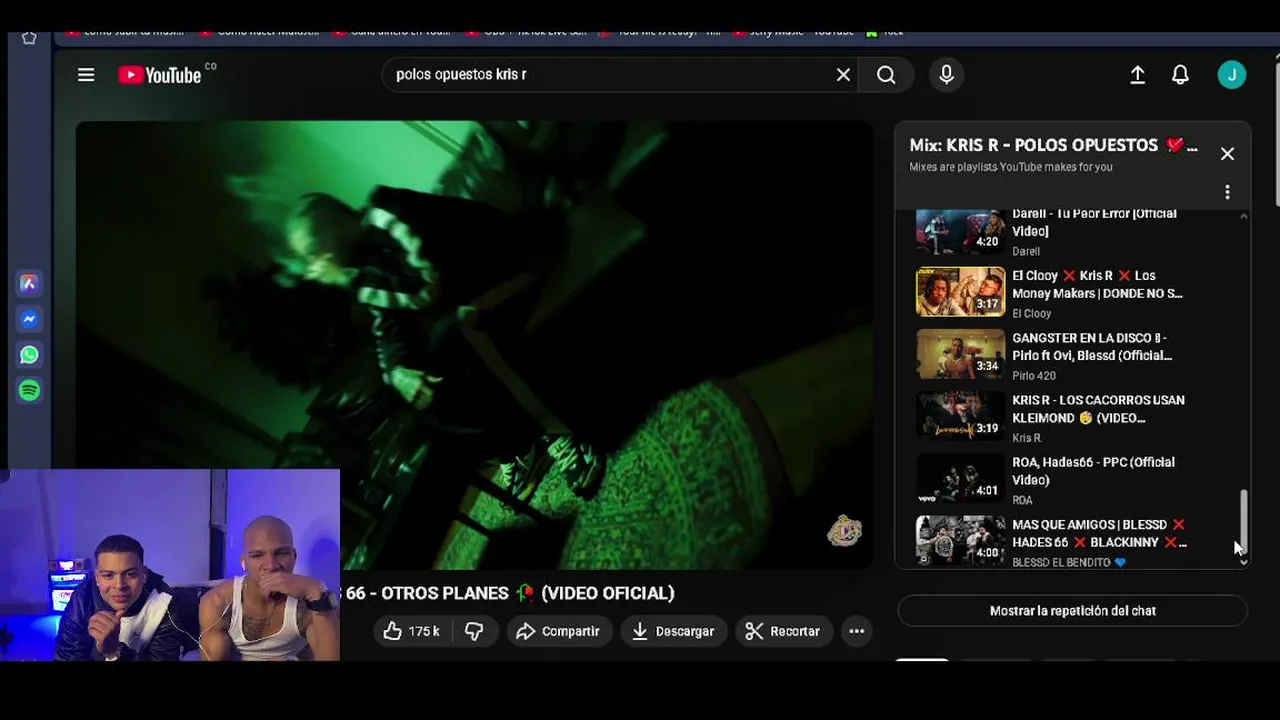The image size is (1280, 720).
Task: Close the Mix playlist panel
Action: (1227, 154)
